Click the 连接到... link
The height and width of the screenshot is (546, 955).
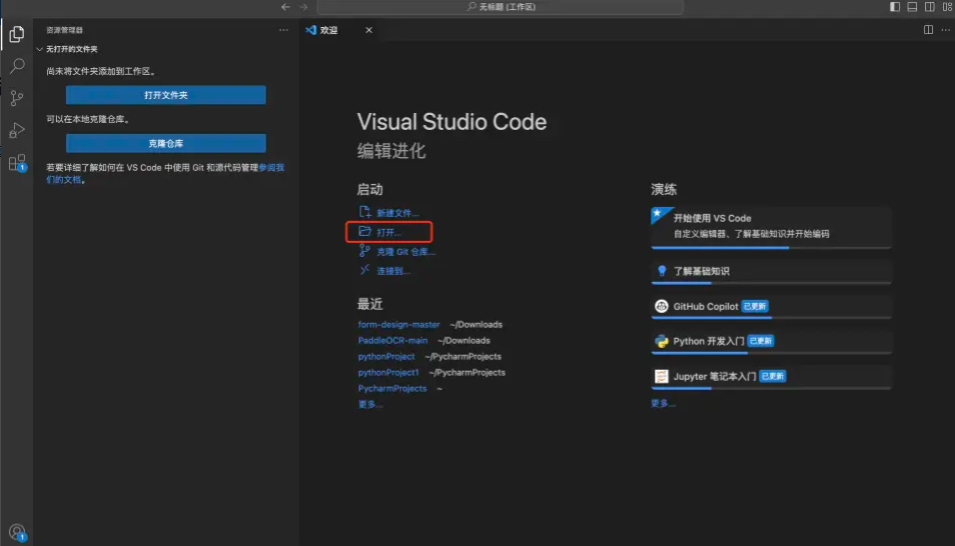click(393, 271)
